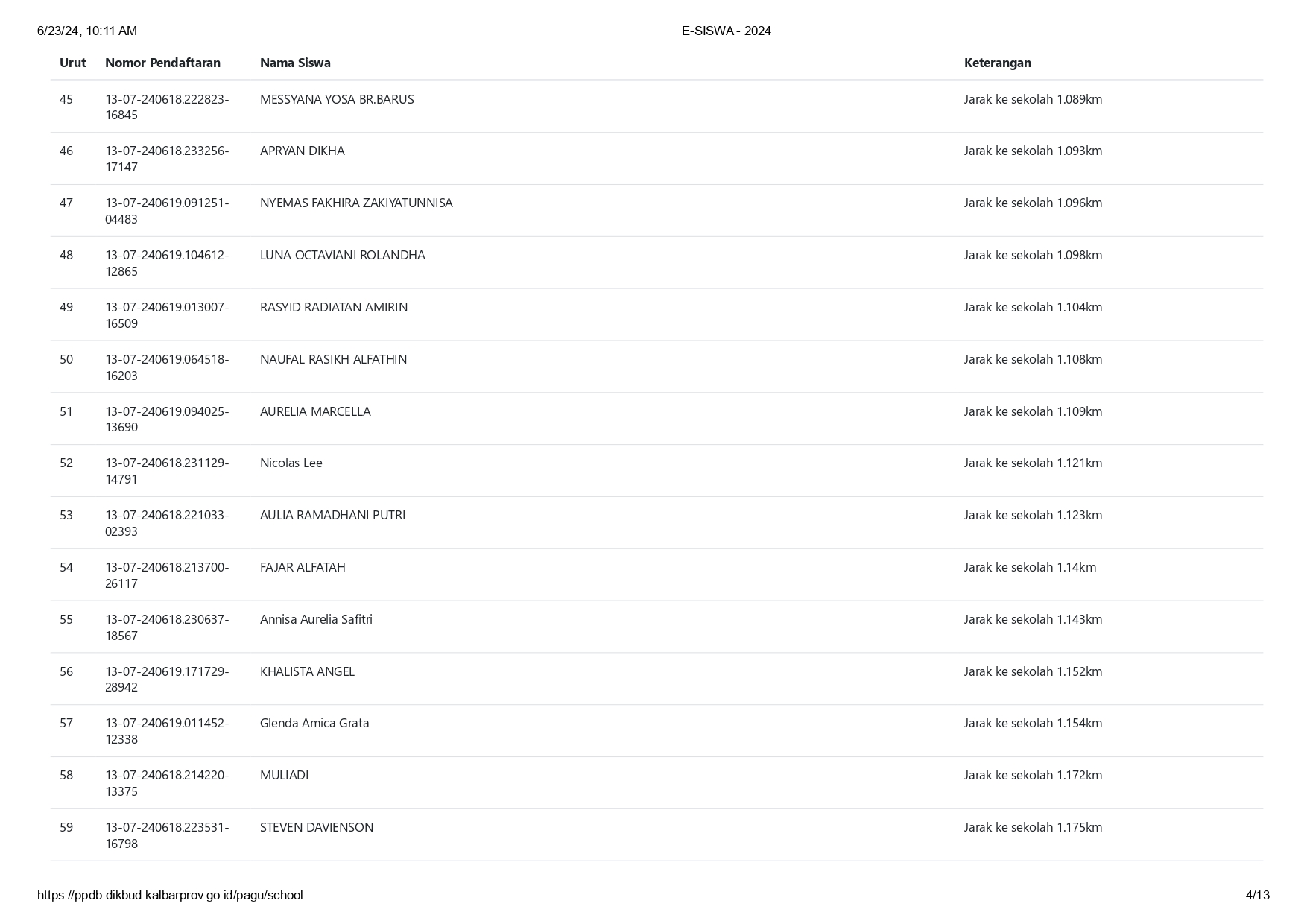1307x924 pixels.
Task: Click the E-SISWA - 2024 page title
Action: coord(727,31)
